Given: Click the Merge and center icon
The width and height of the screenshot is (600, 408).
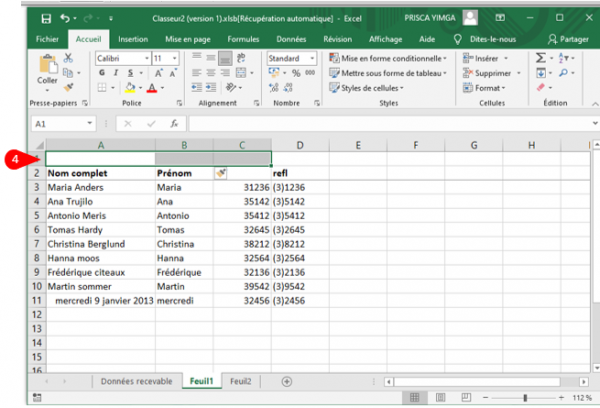Looking at the screenshot, I should point(241,73).
